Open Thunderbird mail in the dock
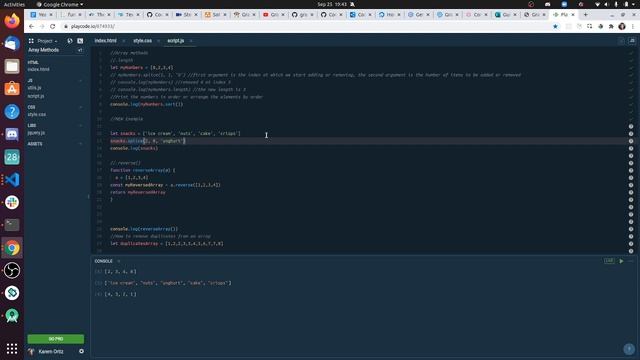The image size is (640, 360). click(x=12, y=43)
